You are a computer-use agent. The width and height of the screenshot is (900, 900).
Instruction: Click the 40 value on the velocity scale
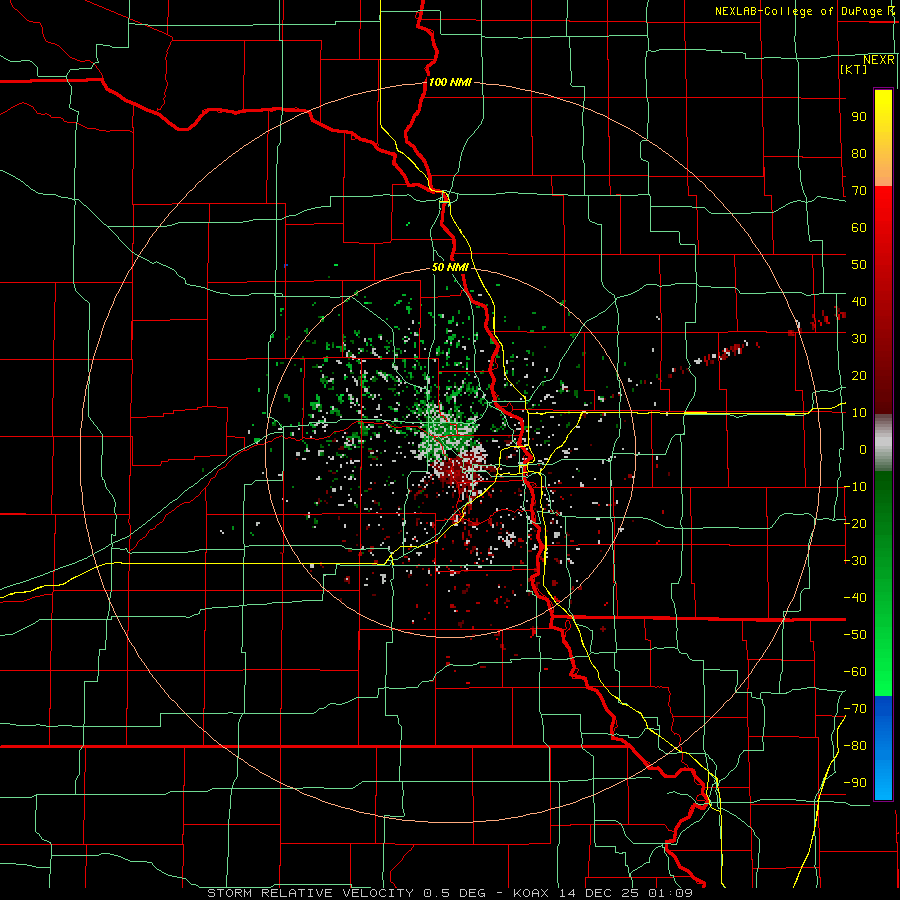pyautogui.click(x=859, y=301)
